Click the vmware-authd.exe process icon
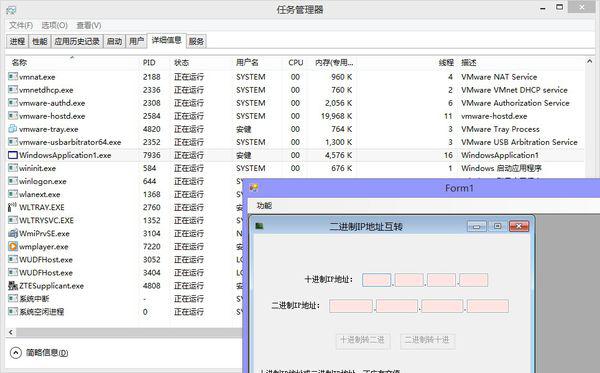Image resolution: width=600 pixels, height=373 pixels. 13,103
